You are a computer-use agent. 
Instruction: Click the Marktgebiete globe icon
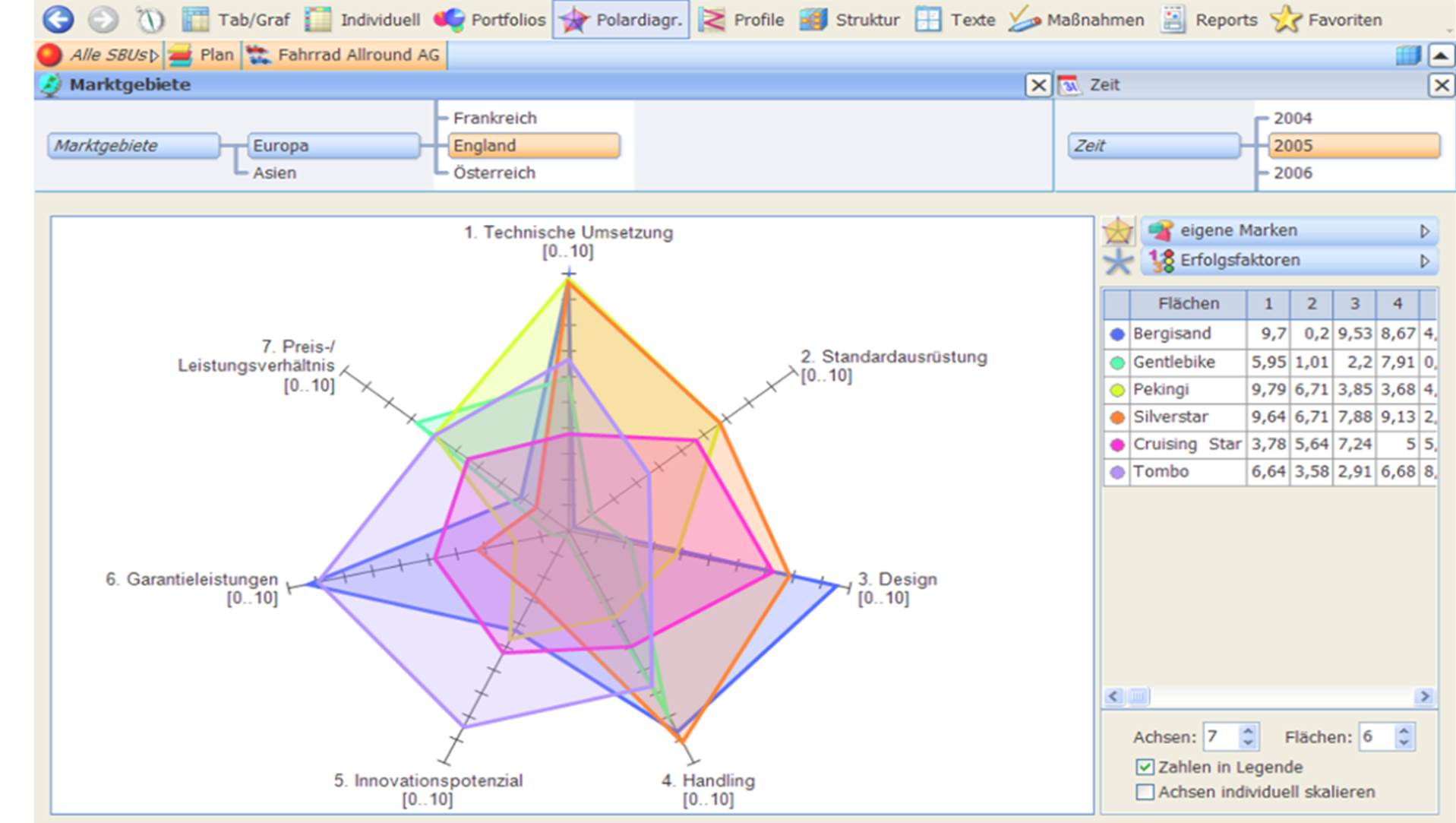pyautogui.click(x=50, y=85)
